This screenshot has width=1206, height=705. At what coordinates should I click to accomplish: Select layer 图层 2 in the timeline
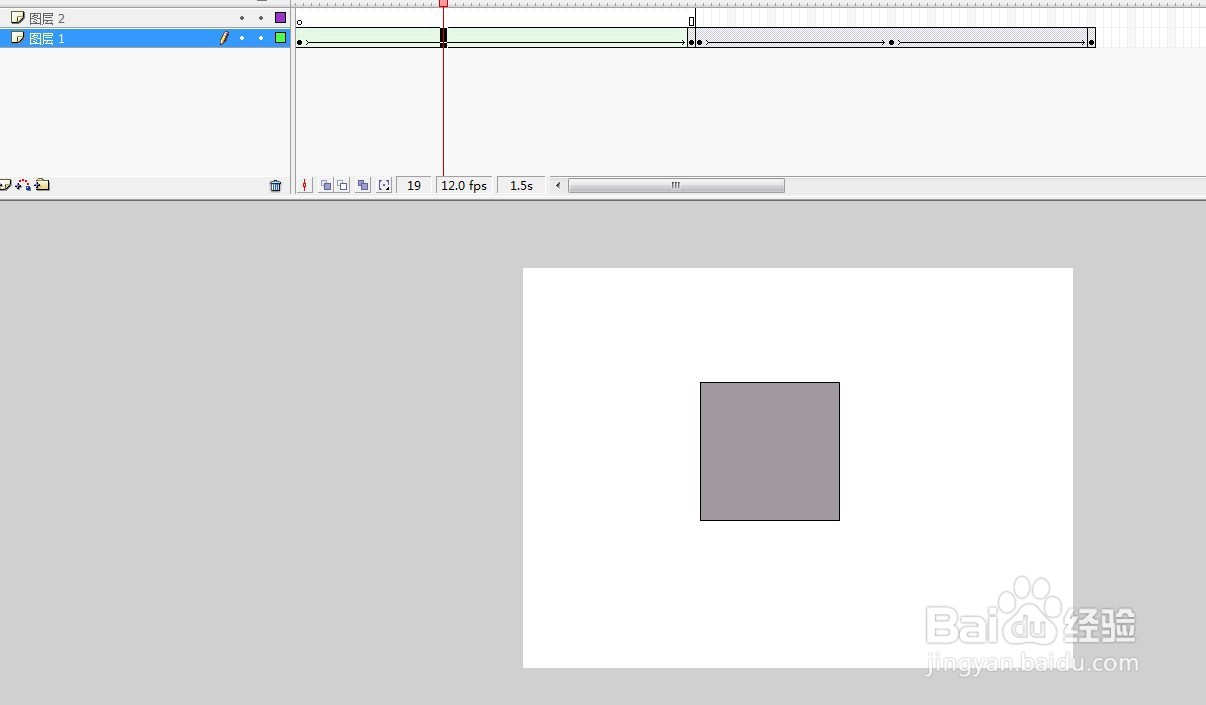(145, 18)
